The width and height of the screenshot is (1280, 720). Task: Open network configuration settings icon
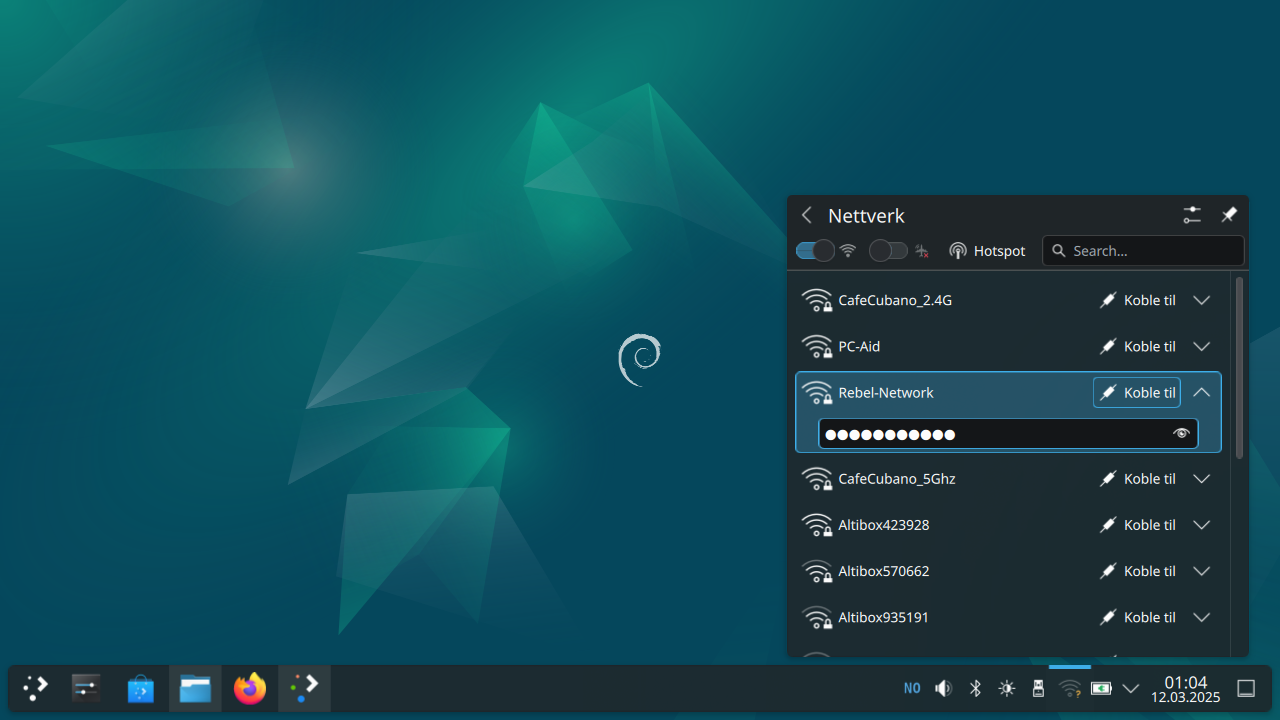[1192, 215]
